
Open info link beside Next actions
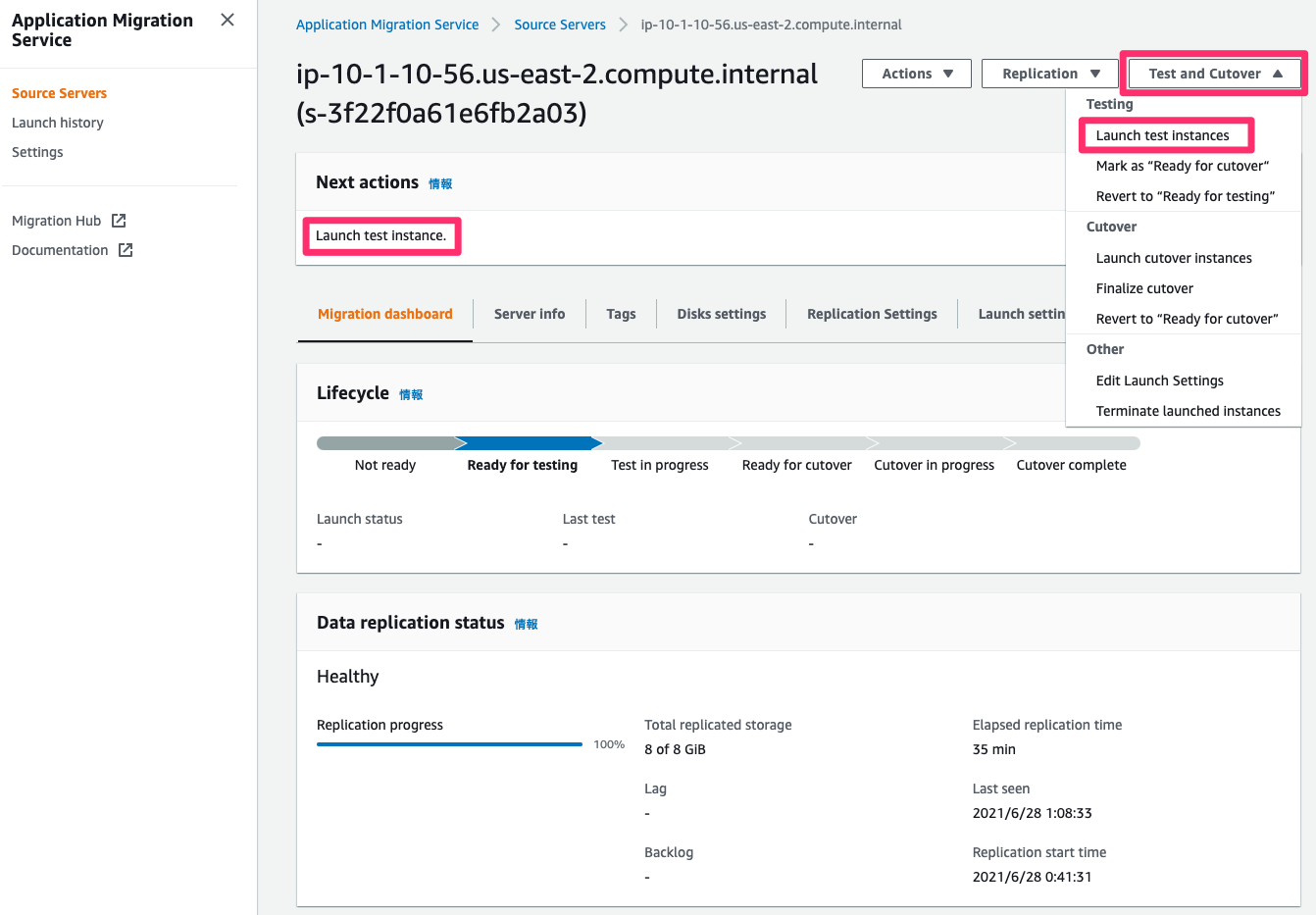coord(440,183)
